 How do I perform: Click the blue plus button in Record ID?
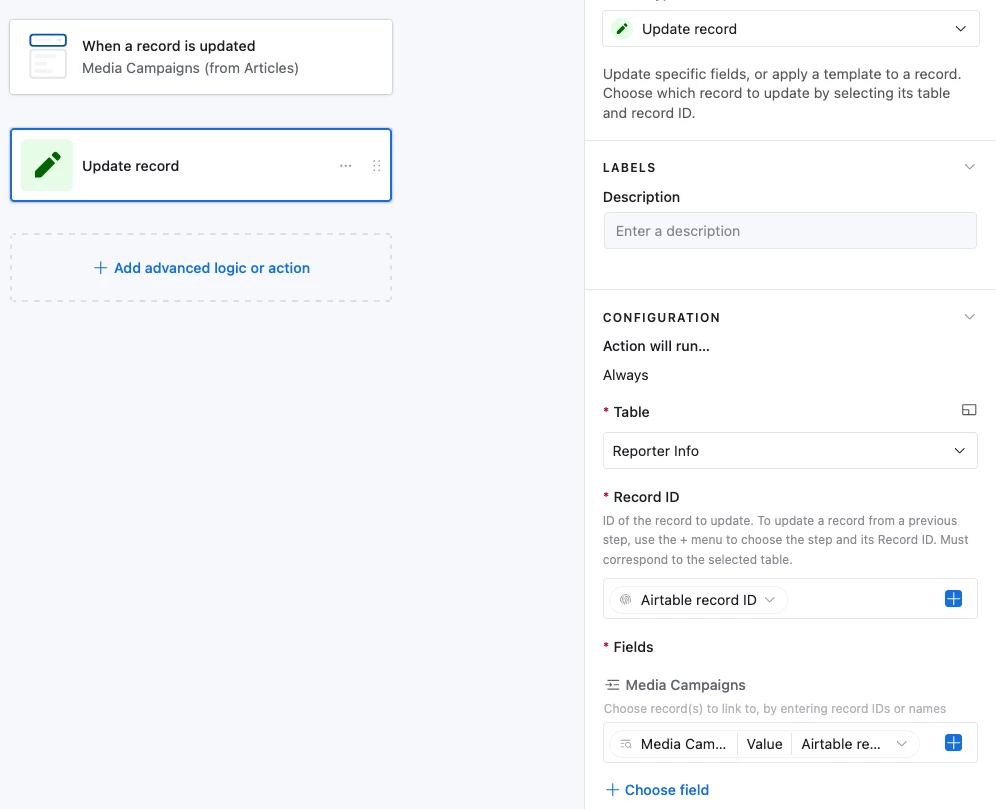[x=953, y=599]
